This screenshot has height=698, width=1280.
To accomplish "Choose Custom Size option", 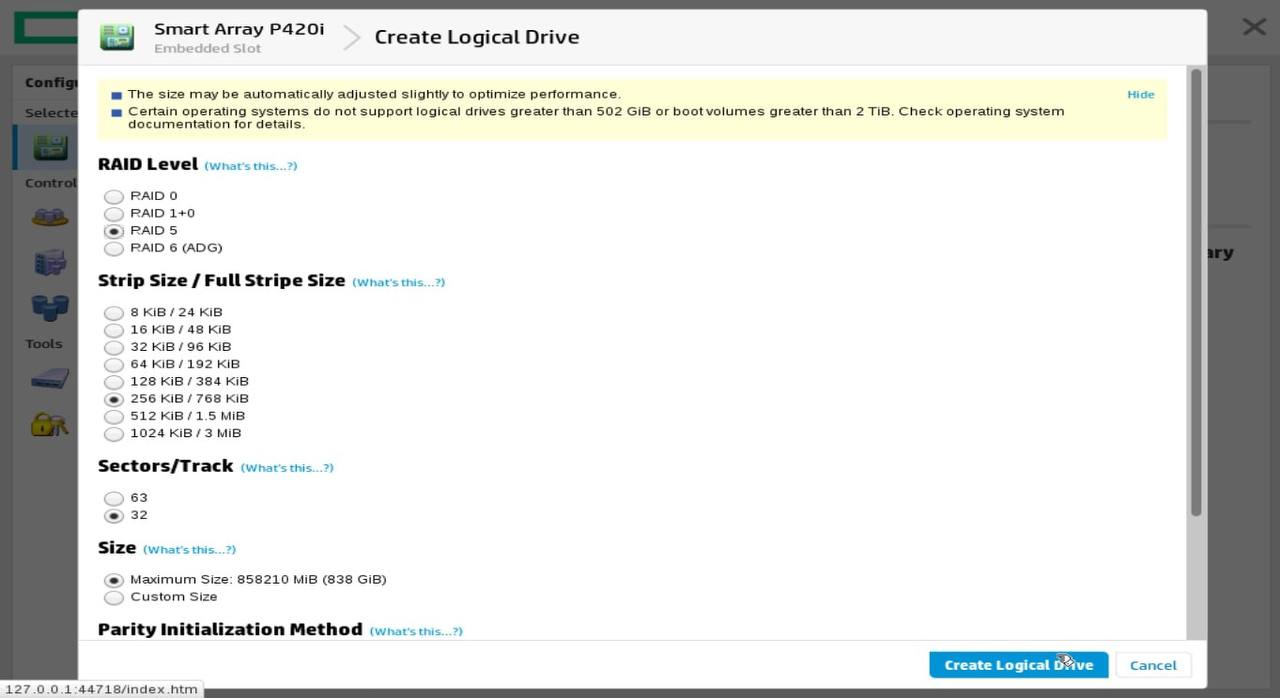I will (x=114, y=597).
